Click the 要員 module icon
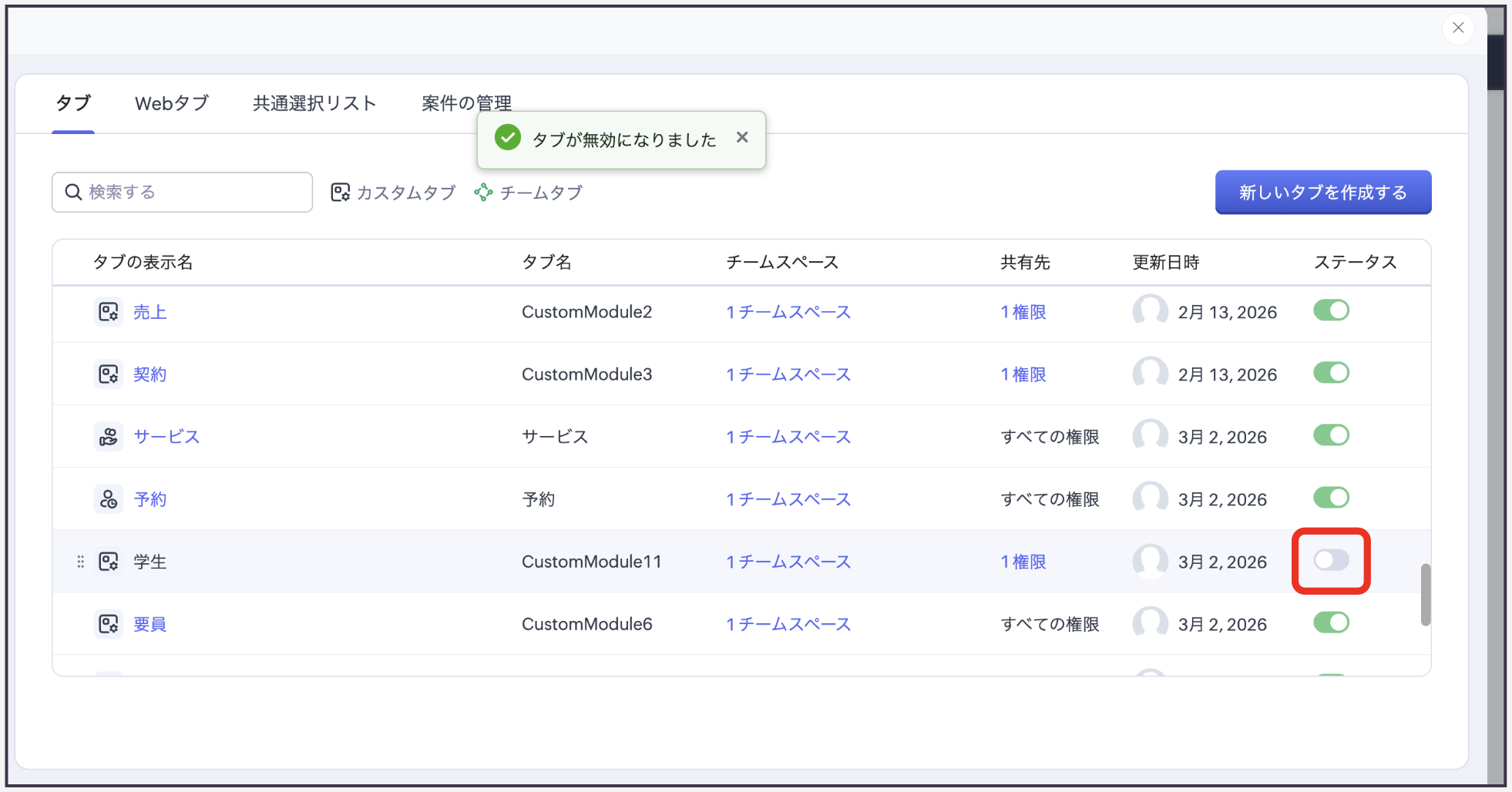Image resolution: width=1512 pixels, height=792 pixels. coord(108,624)
